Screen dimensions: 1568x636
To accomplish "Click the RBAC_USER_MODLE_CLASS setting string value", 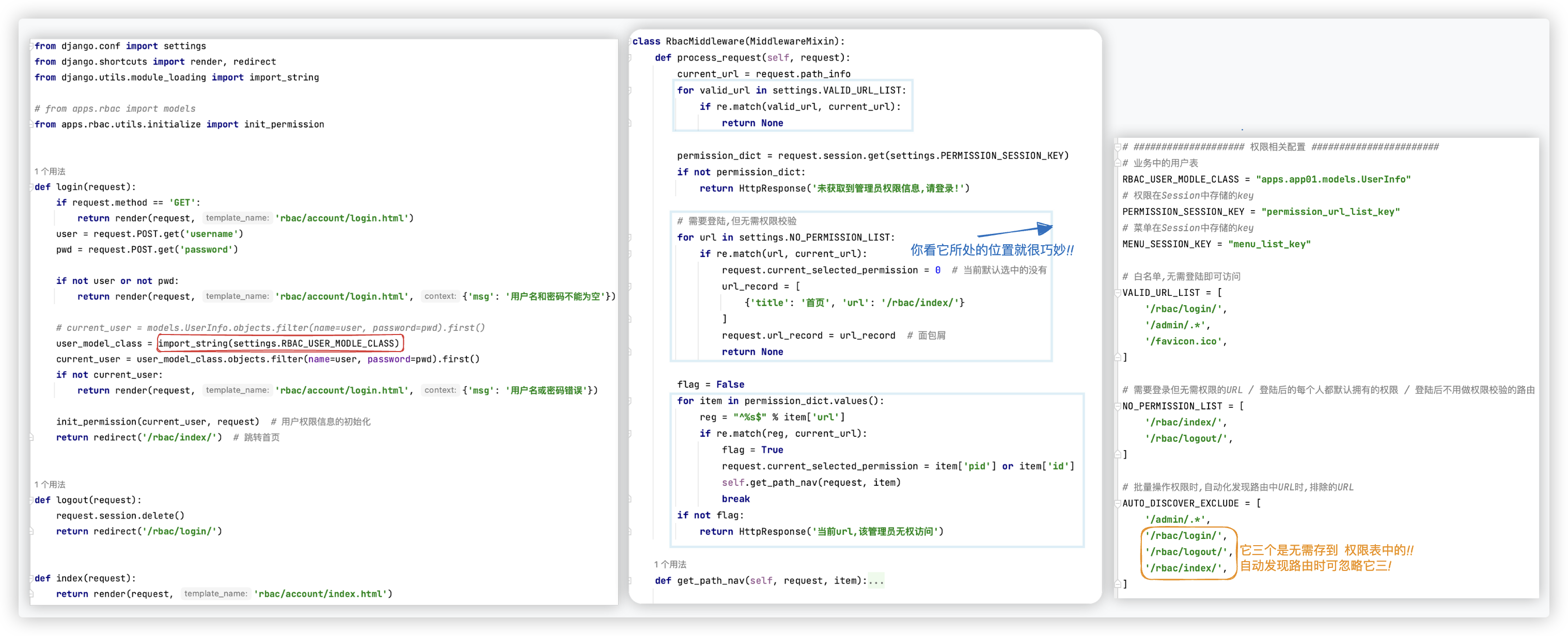I will [x=1333, y=180].
